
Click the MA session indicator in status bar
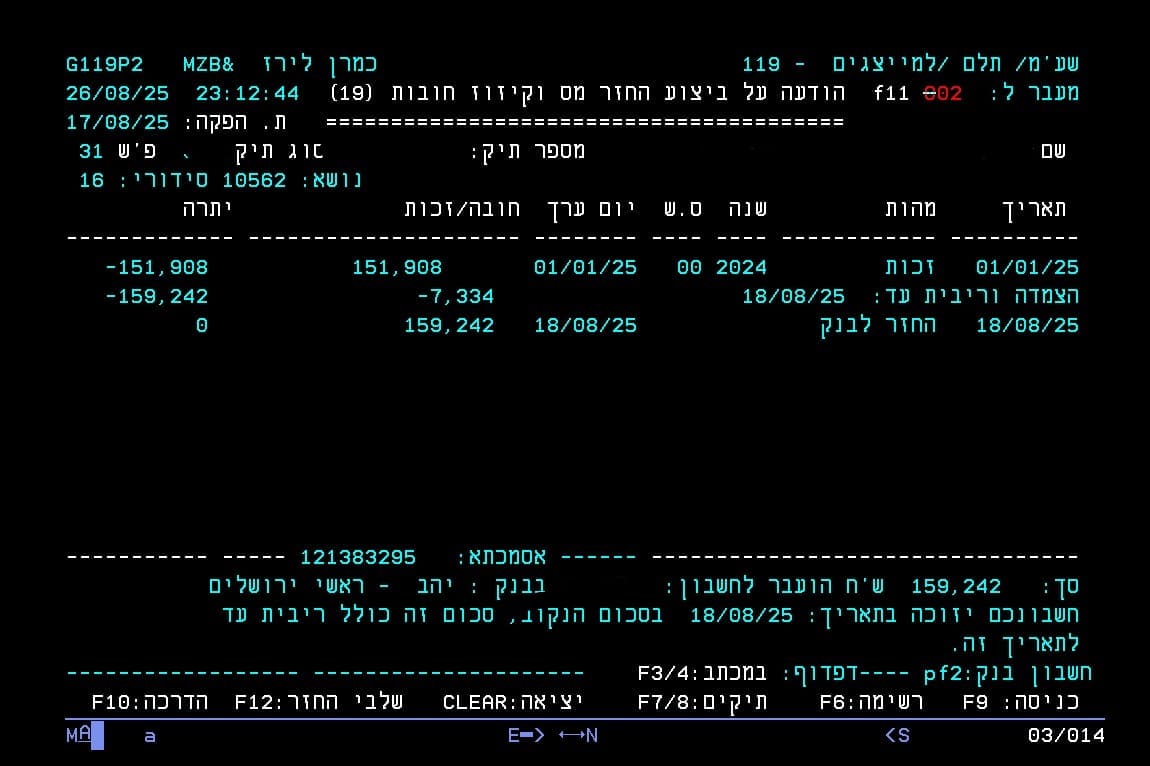point(78,735)
